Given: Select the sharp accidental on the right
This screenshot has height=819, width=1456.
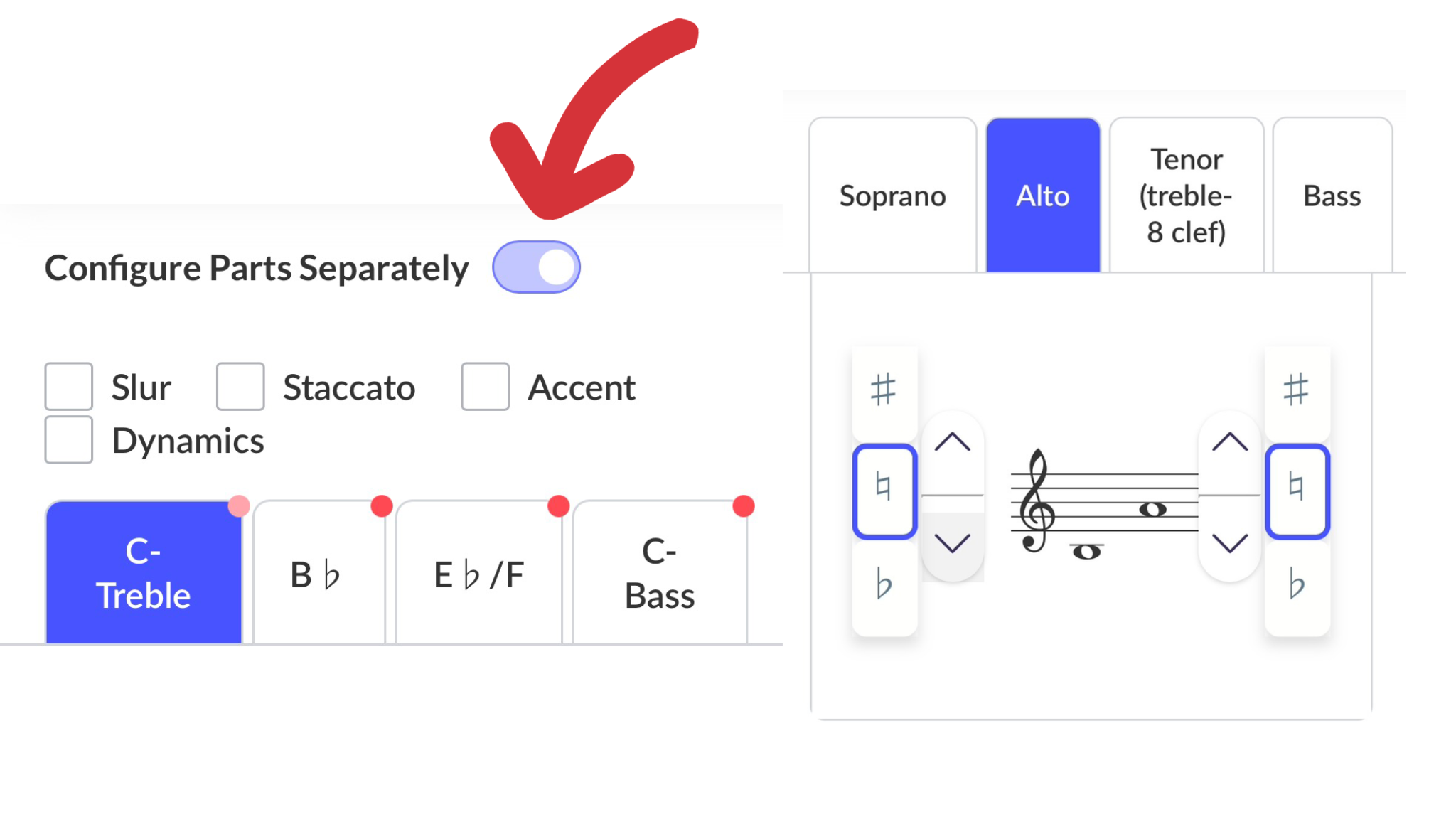Looking at the screenshot, I should 1297,390.
